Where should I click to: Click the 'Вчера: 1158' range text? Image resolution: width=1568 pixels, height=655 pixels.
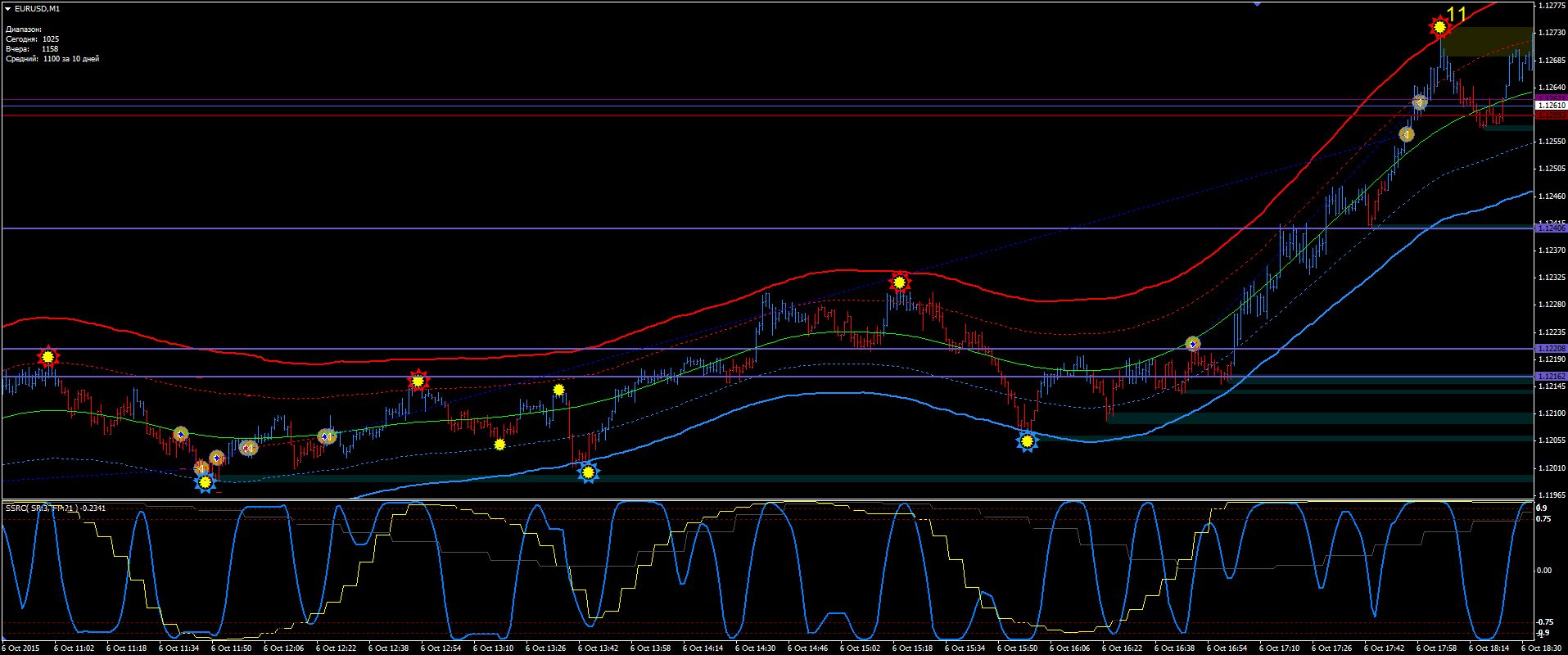pos(33,49)
